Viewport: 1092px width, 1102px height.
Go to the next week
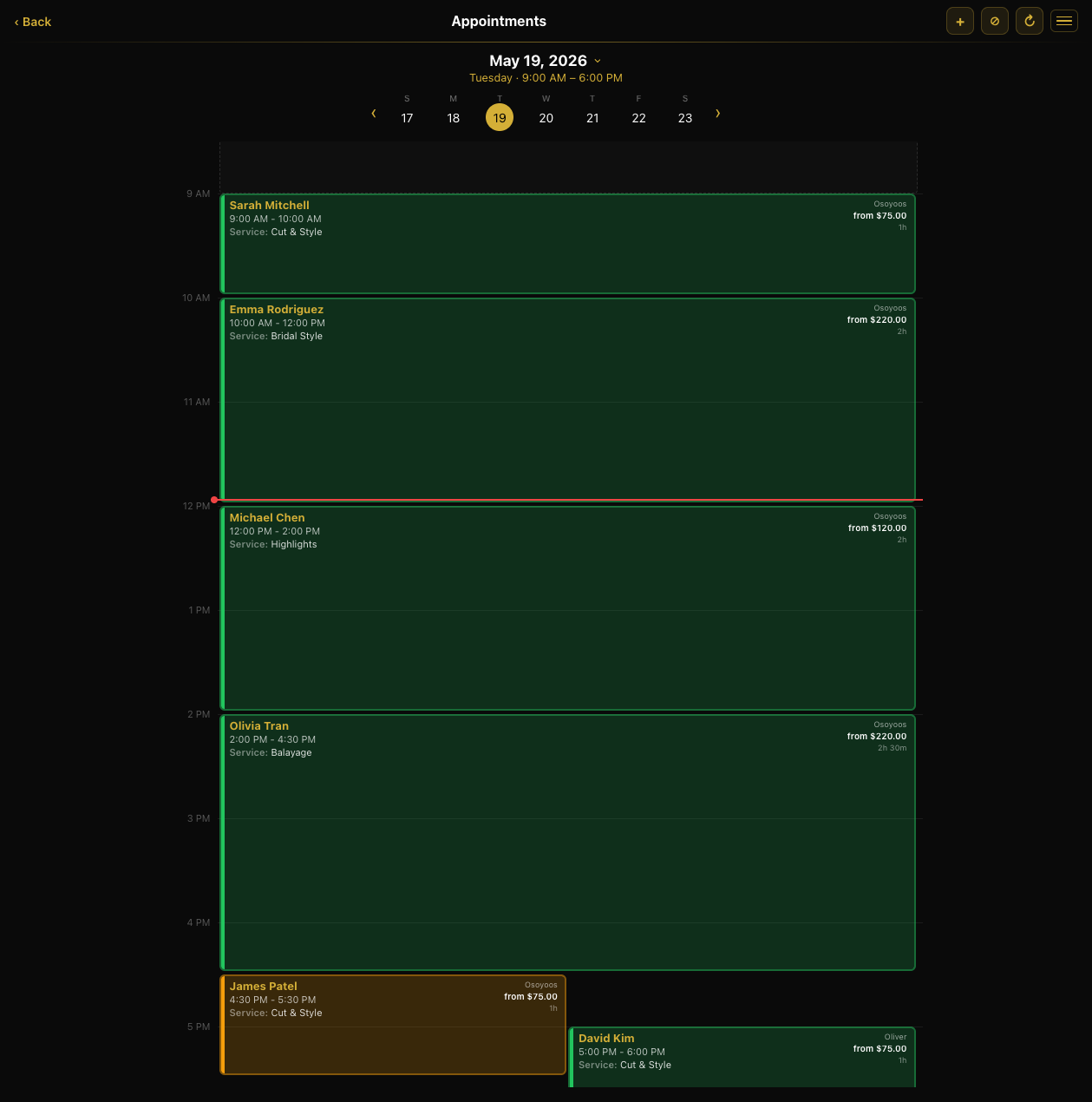click(x=717, y=113)
